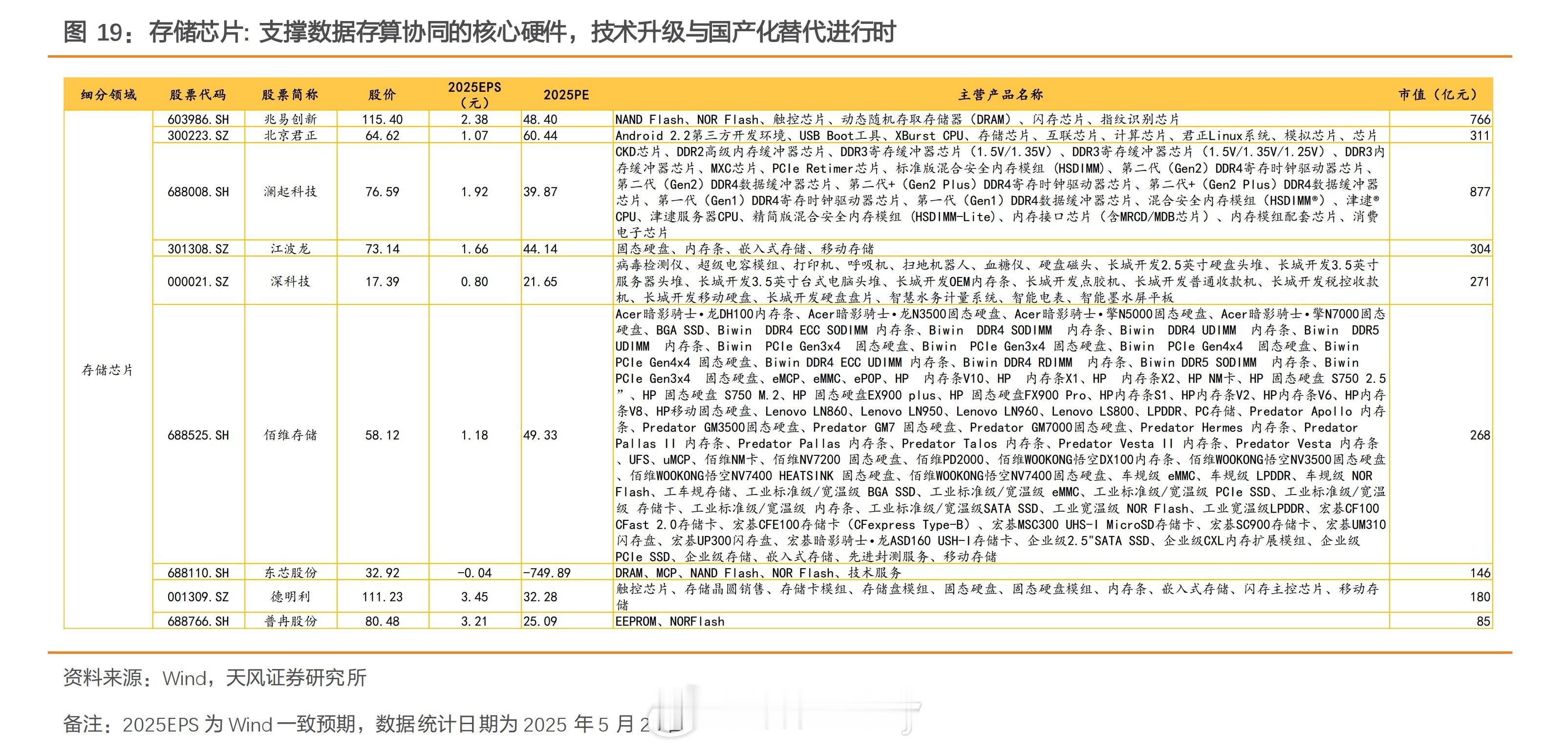
Task: Click the stock name 佰维存储
Action: coord(290,435)
